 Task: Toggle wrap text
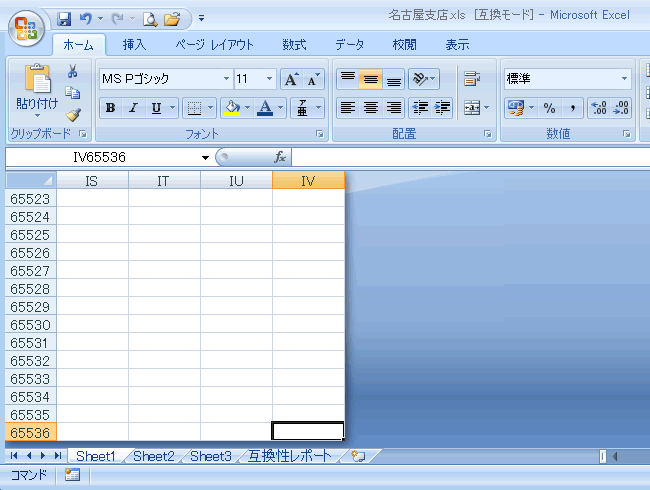point(472,79)
